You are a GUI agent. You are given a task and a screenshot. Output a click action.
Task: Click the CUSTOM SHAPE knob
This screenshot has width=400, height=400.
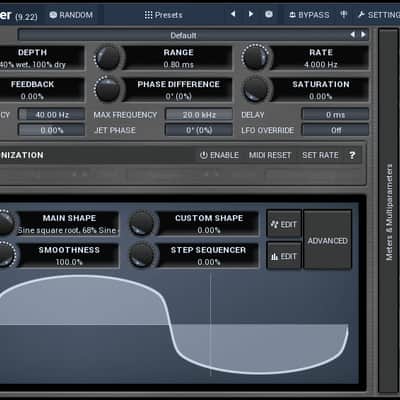tap(142, 223)
